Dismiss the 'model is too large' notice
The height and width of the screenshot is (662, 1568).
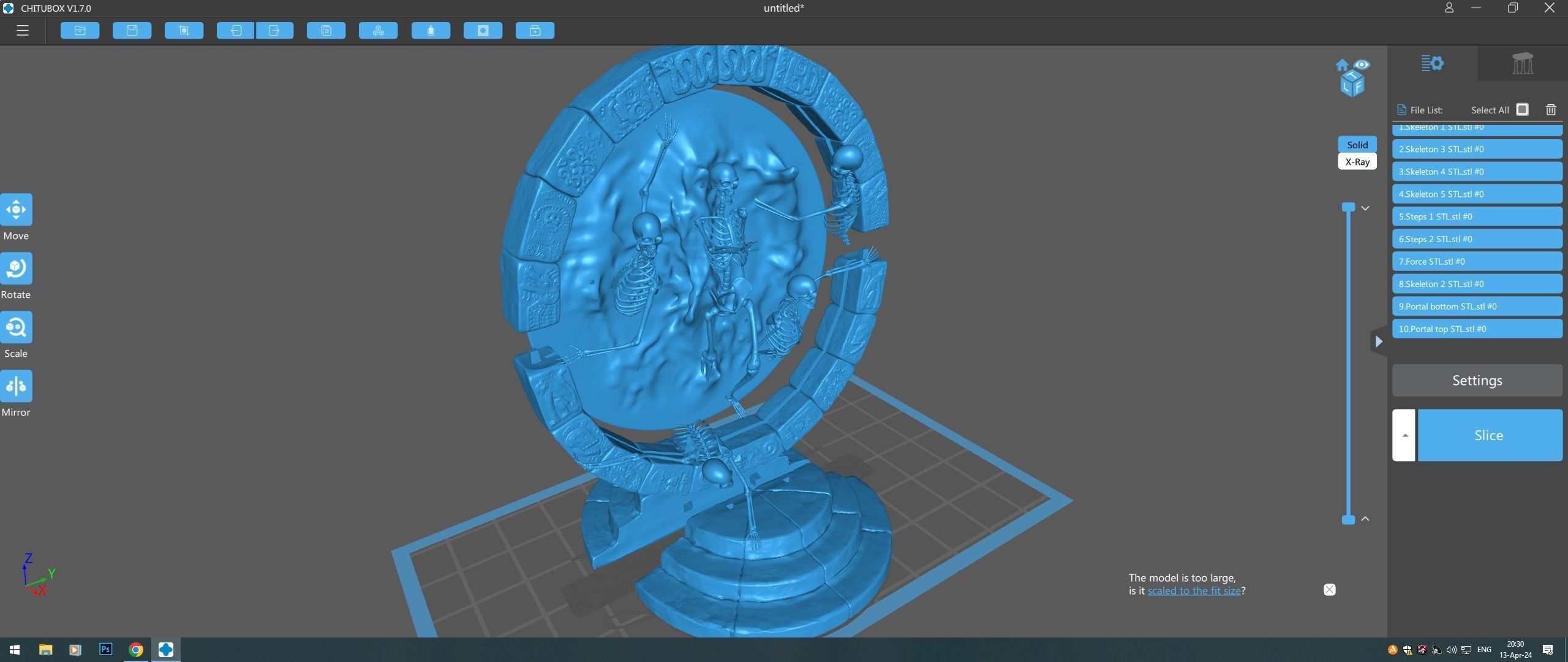(x=1329, y=590)
